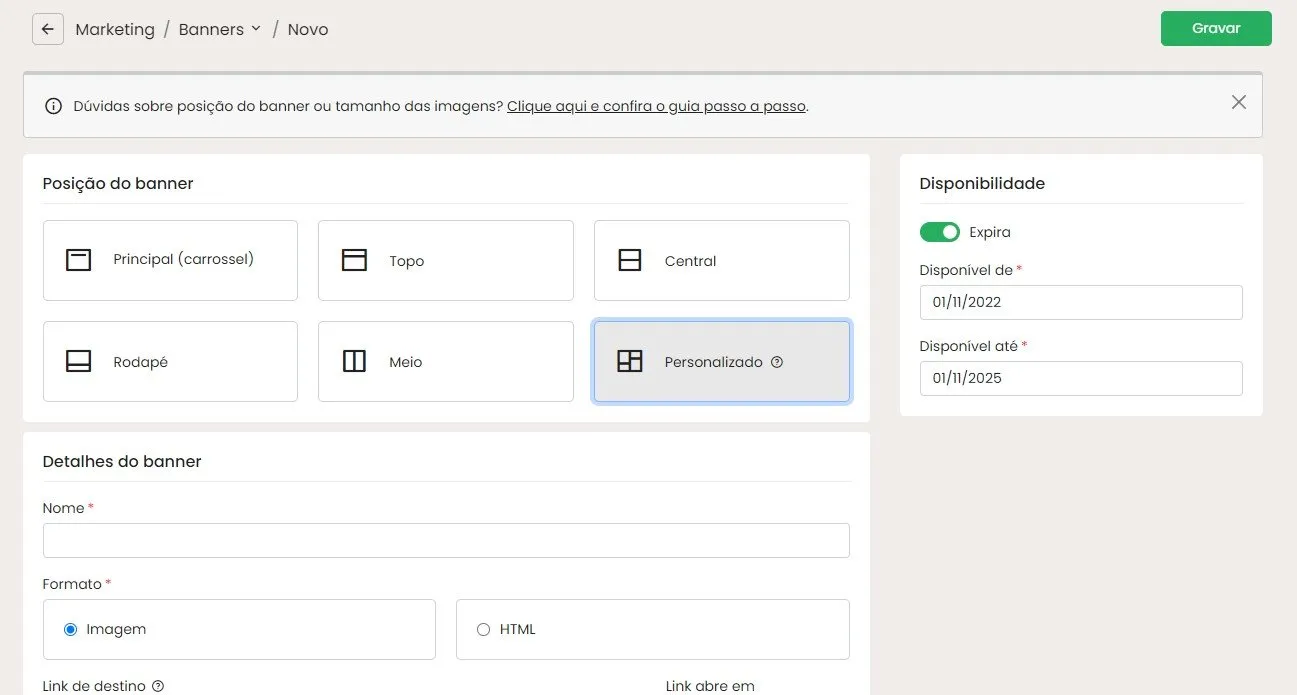Image resolution: width=1297 pixels, height=695 pixels.
Task: Select the HTML format radio button
Action: 483,629
